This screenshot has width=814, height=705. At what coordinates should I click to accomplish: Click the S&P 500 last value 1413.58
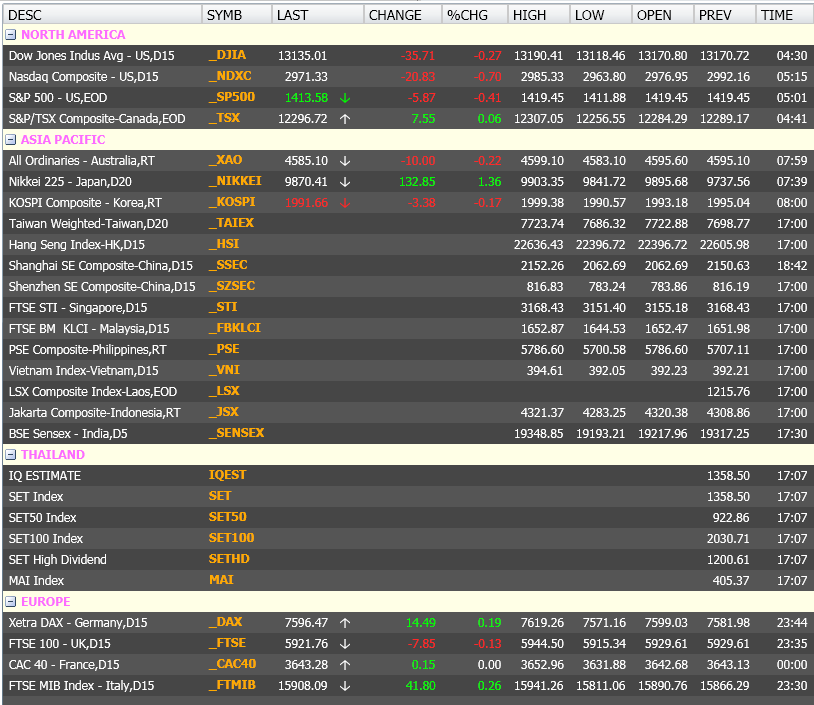coord(307,98)
